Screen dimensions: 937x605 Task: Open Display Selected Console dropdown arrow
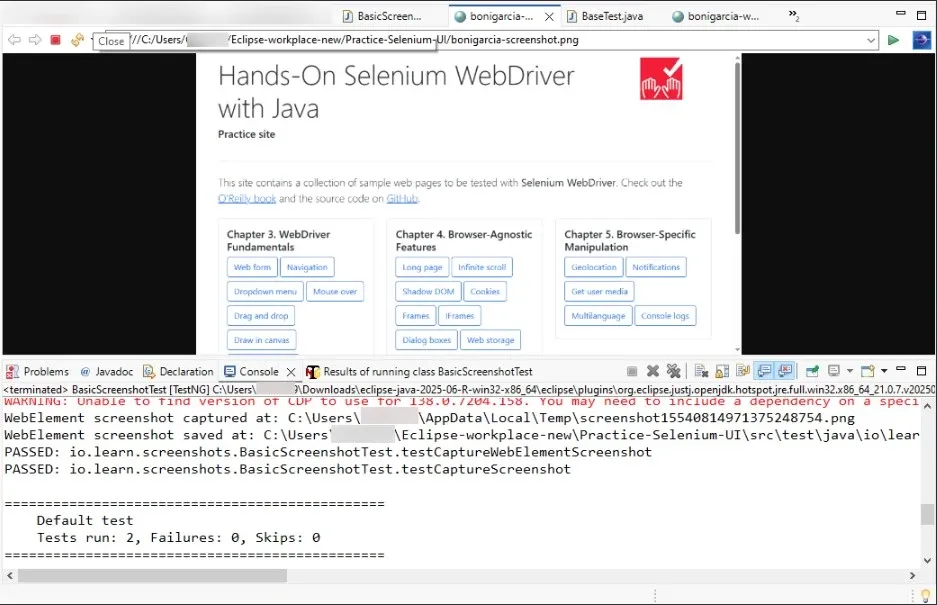pos(850,371)
